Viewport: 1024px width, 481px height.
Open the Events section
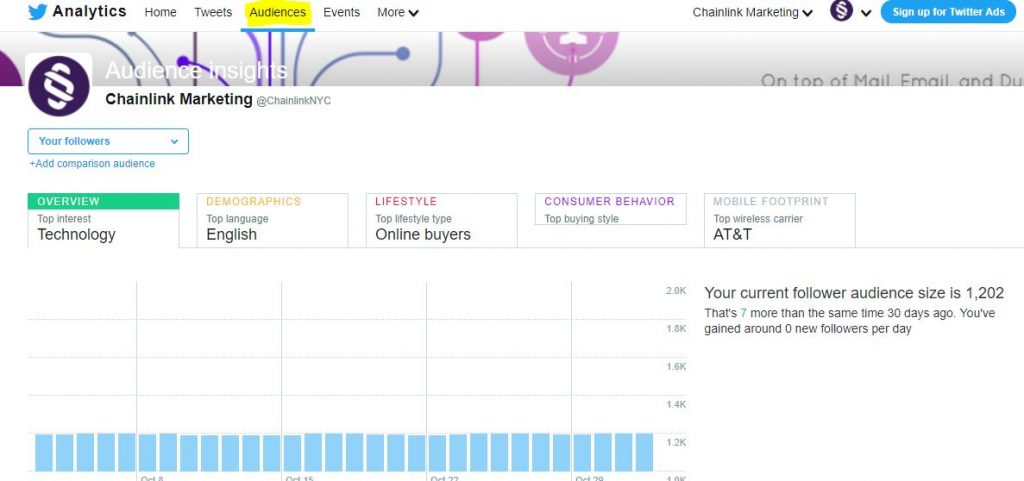[x=342, y=12]
